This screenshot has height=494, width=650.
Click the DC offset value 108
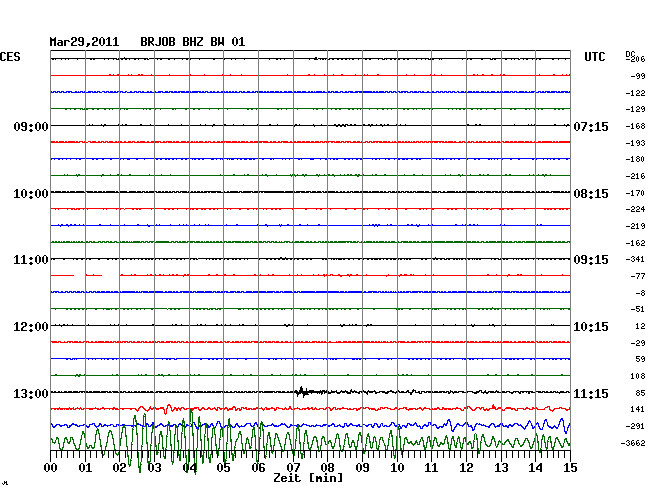(638, 376)
